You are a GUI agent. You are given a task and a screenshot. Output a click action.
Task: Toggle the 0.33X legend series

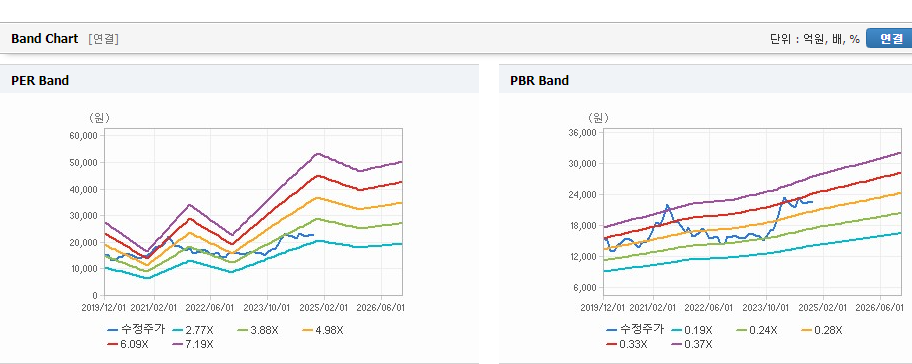(x=627, y=344)
